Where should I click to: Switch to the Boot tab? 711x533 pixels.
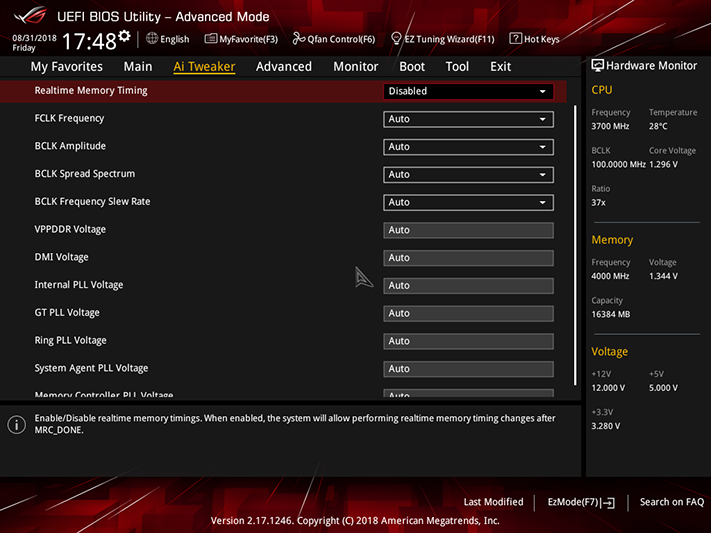(412, 67)
